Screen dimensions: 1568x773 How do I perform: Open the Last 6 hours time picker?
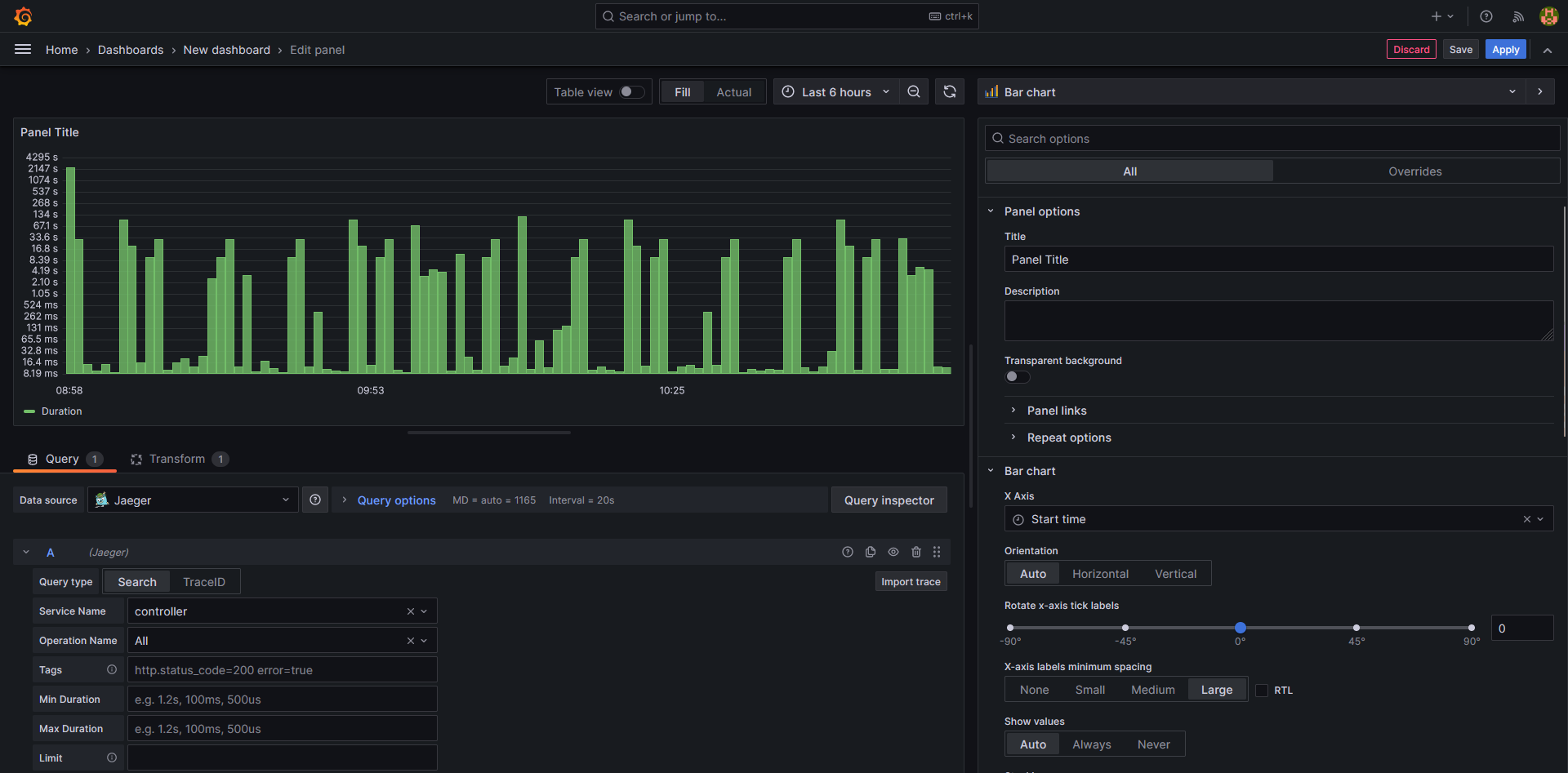point(835,92)
